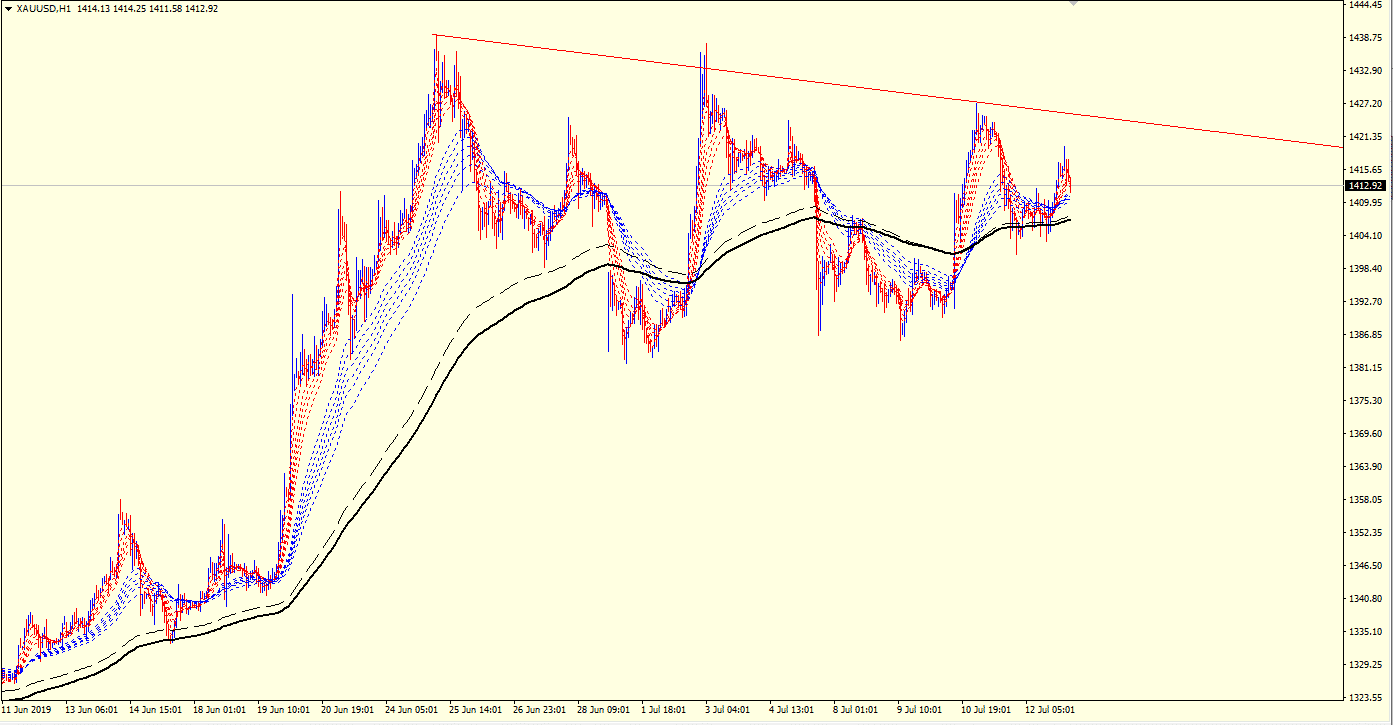Click the 1381.15 price axis label
The image size is (1393, 725).
1365,368
